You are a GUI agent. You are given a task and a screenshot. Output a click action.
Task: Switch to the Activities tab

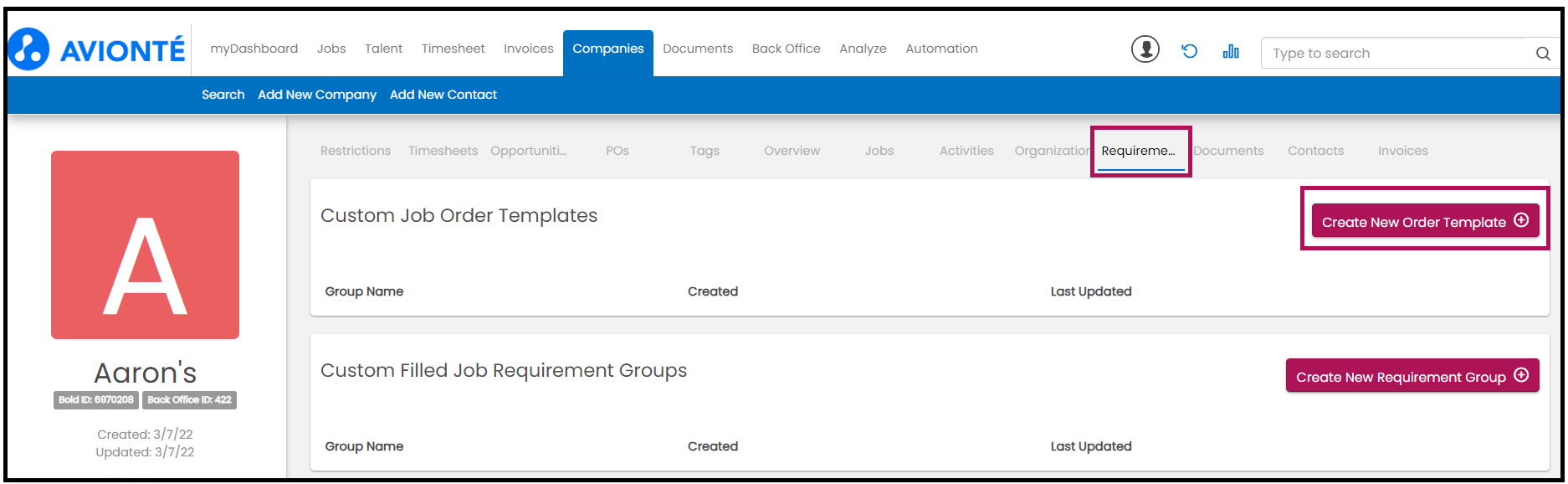click(966, 151)
